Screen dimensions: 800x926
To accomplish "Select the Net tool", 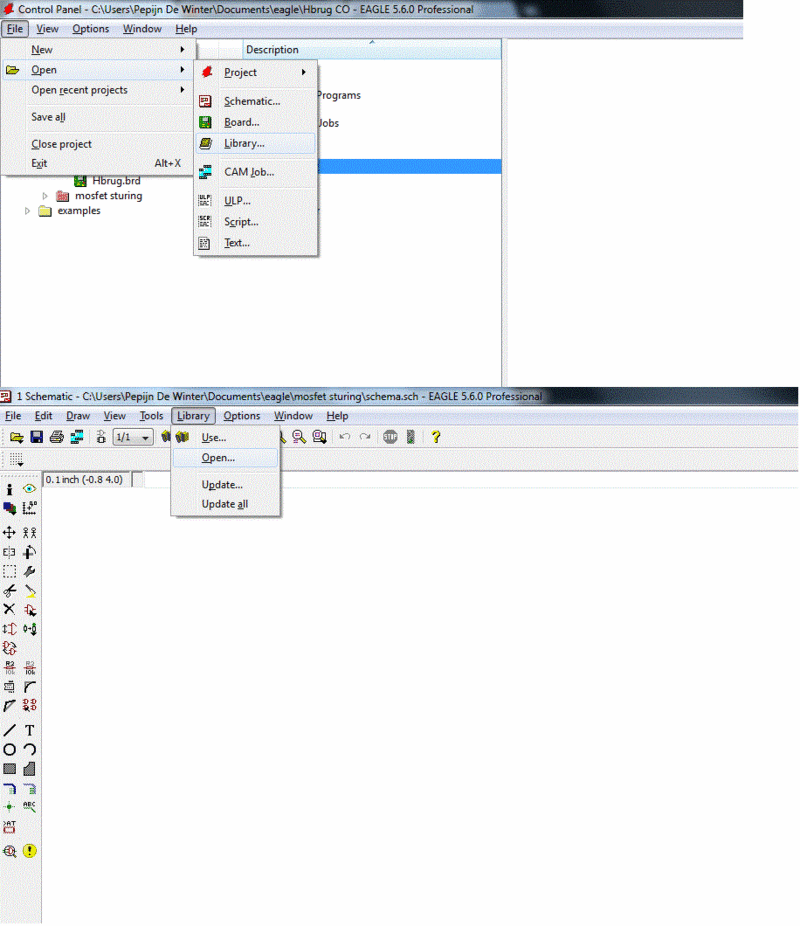I will [30, 788].
